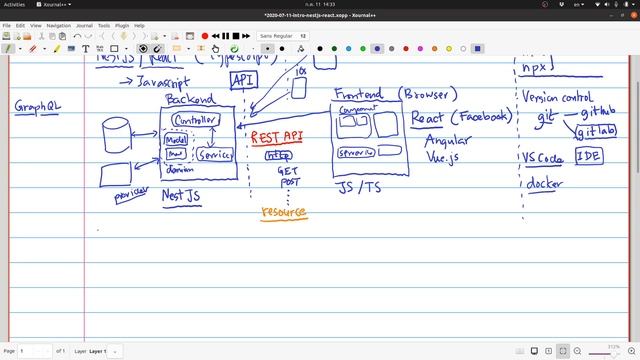
Task: Go to the previous page
Action: pos(113,36)
